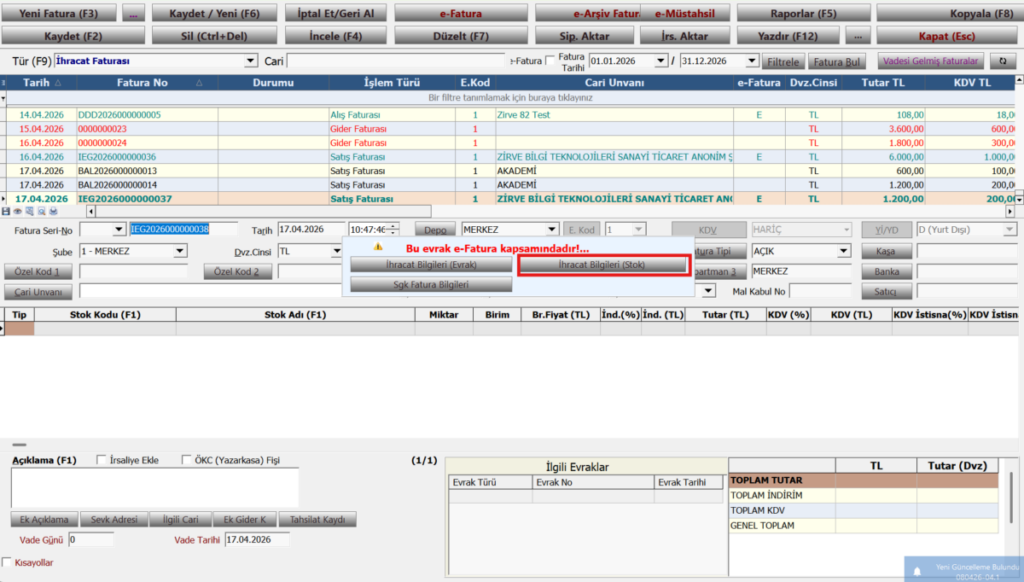1024x582 pixels.
Task: Click the e-Müstahsil button
Action: click(x=684, y=14)
